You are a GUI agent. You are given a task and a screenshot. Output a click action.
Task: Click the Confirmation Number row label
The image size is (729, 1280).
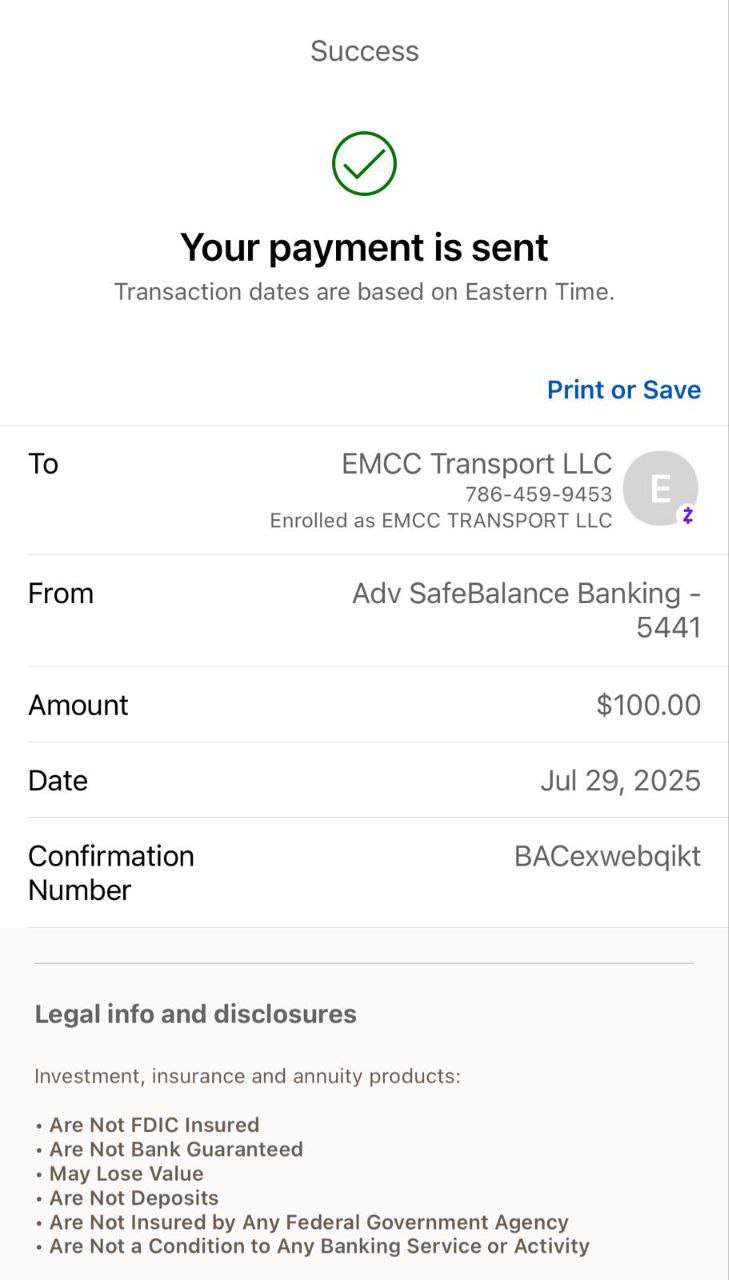111,873
